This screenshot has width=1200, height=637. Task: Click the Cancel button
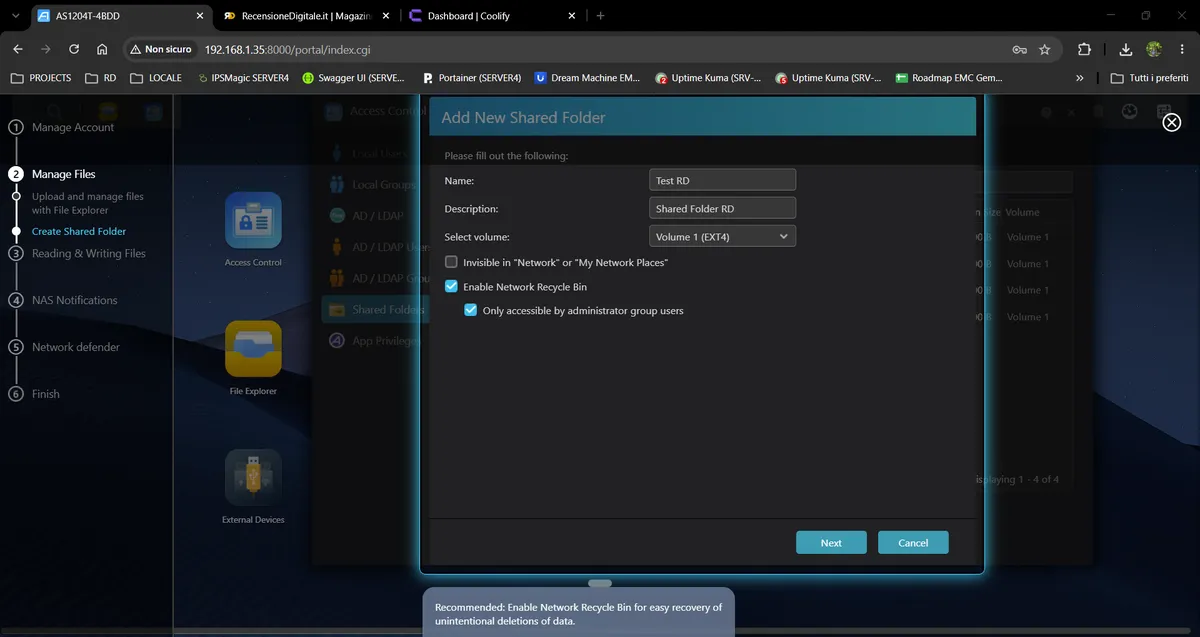point(913,542)
